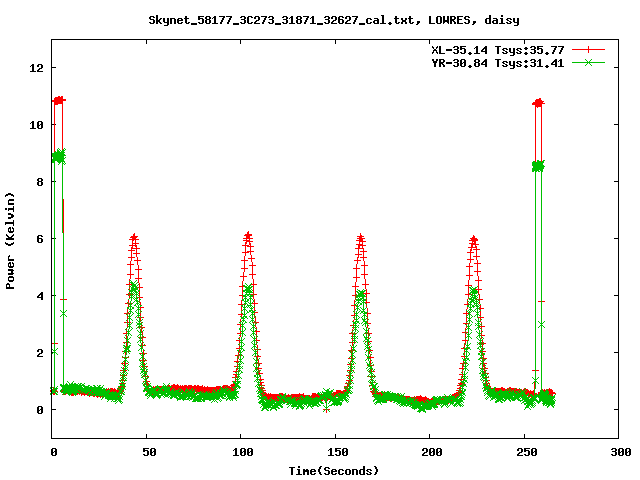Select the XL-35.14 Tsys:35.77 legend label

pyautogui.click(x=498, y=50)
